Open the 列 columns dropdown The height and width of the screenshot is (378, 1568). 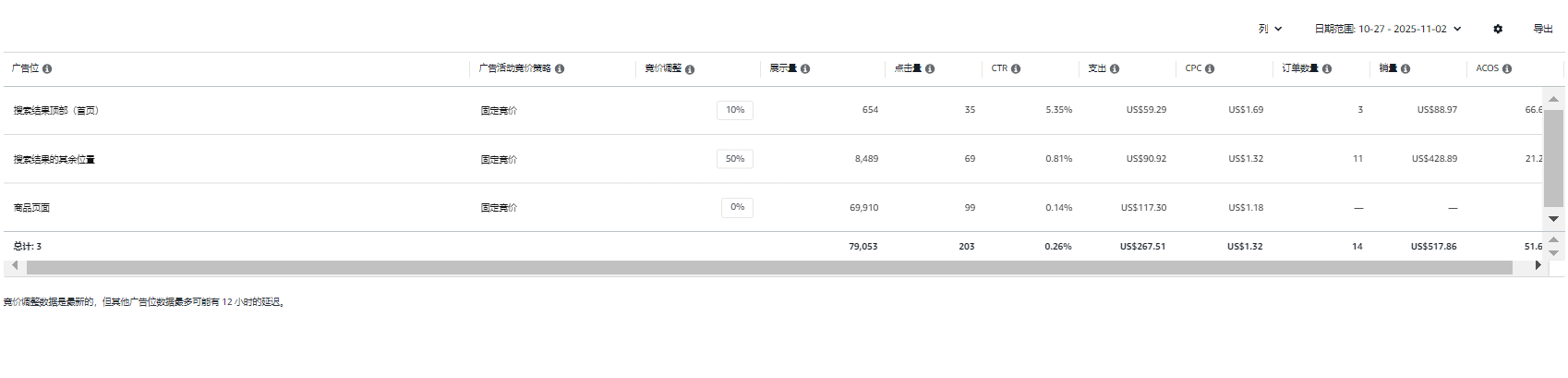coord(1270,30)
